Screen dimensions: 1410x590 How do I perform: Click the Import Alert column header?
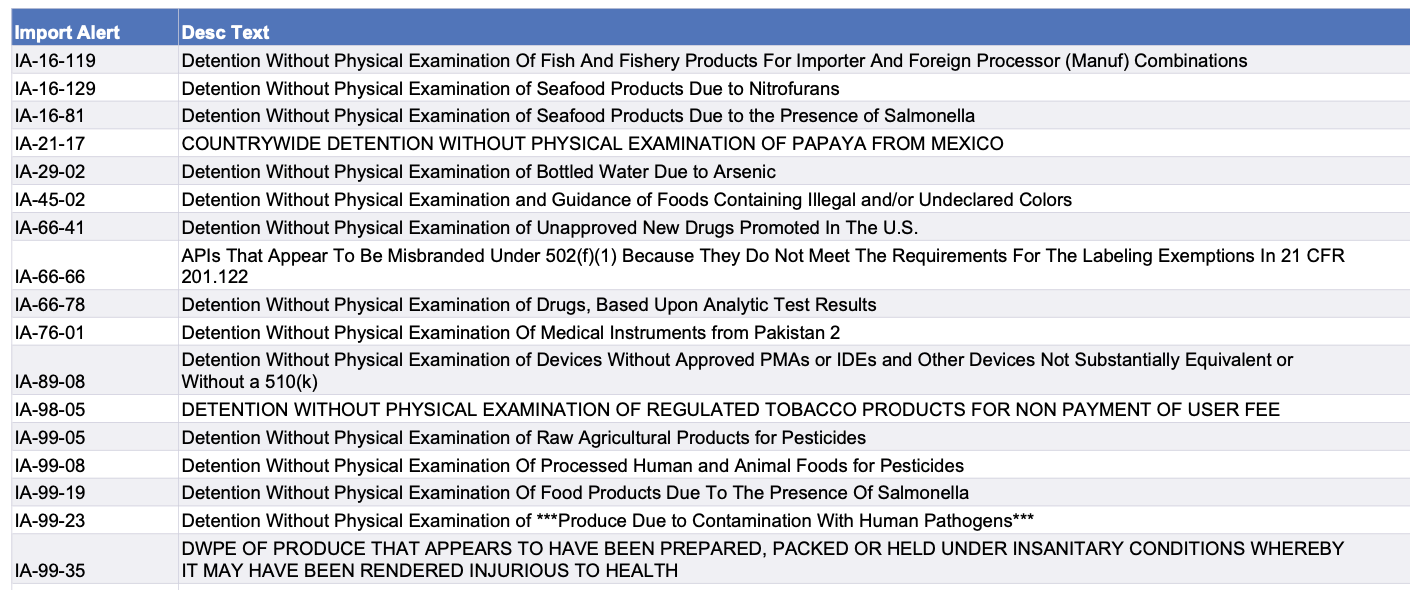tap(67, 32)
